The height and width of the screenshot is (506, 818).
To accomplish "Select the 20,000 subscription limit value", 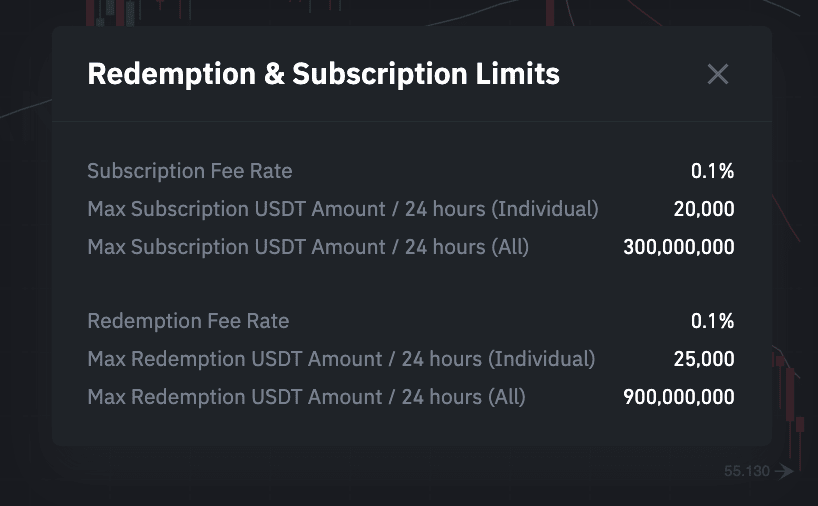I will pyautogui.click(x=704, y=209).
